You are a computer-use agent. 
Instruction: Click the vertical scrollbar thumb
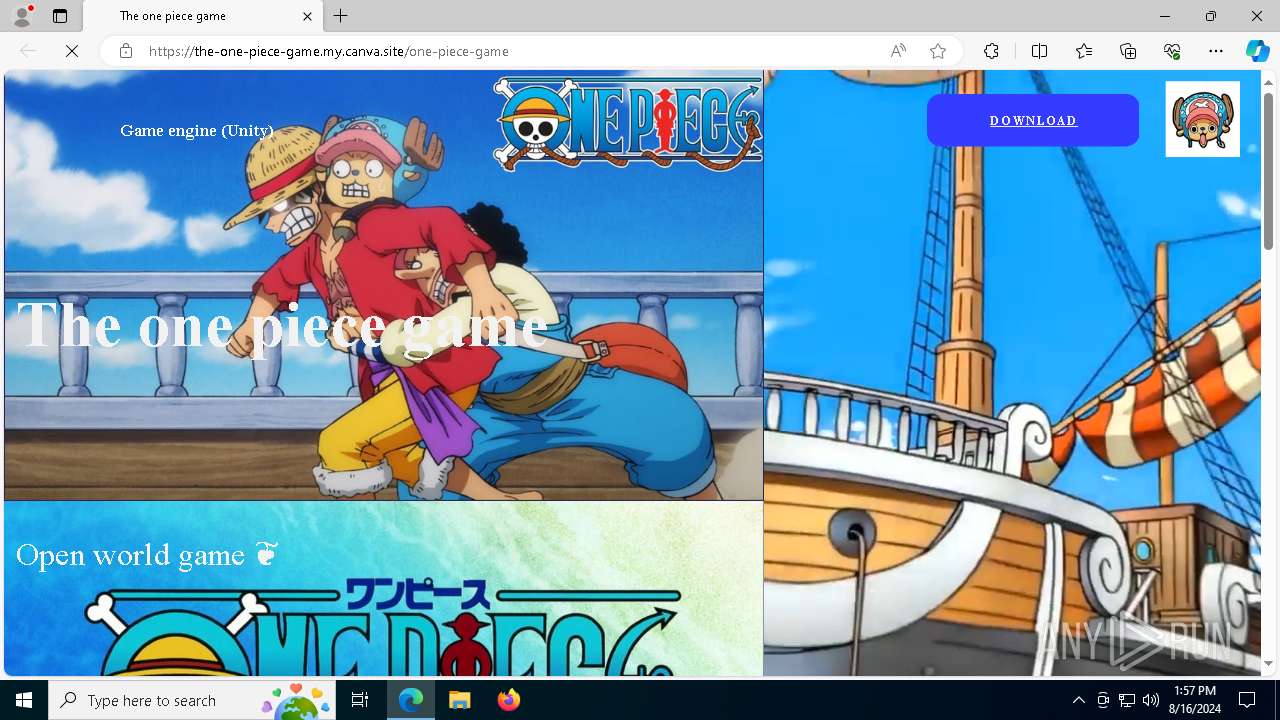[x=1268, y=170]
